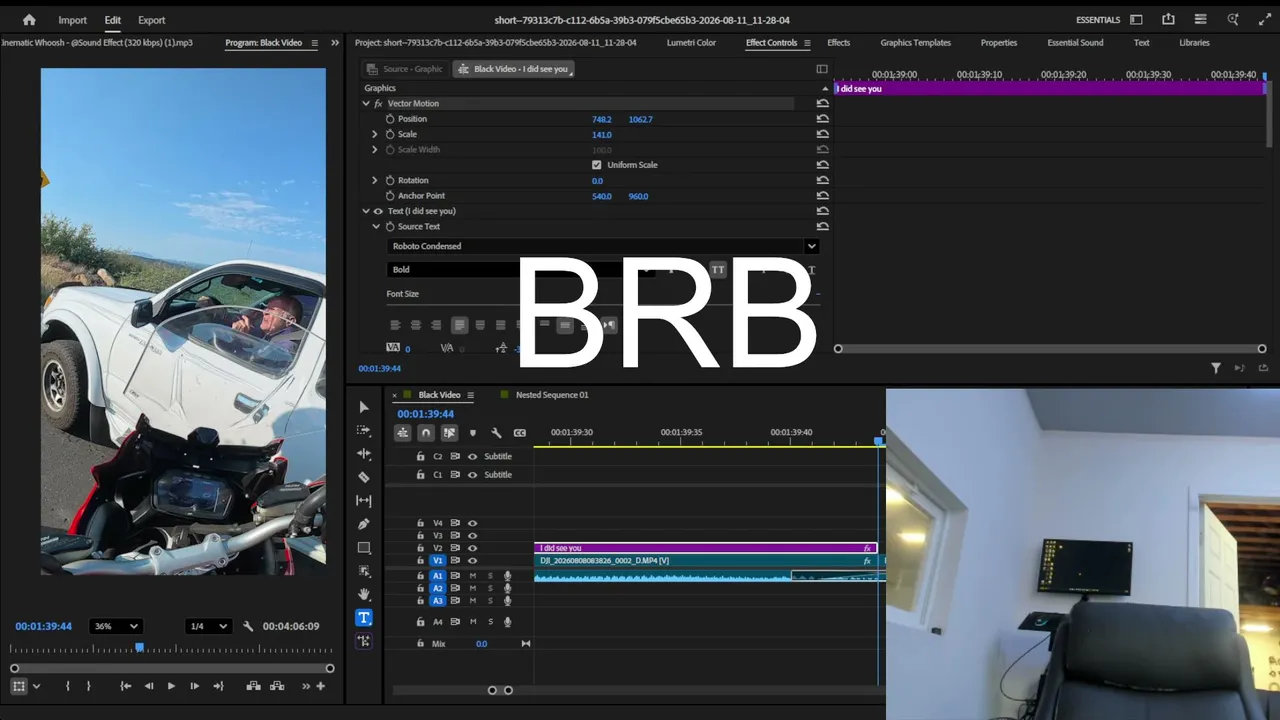
Task: Open the Quick Export share icon
Action: (x=1168, y=20)
